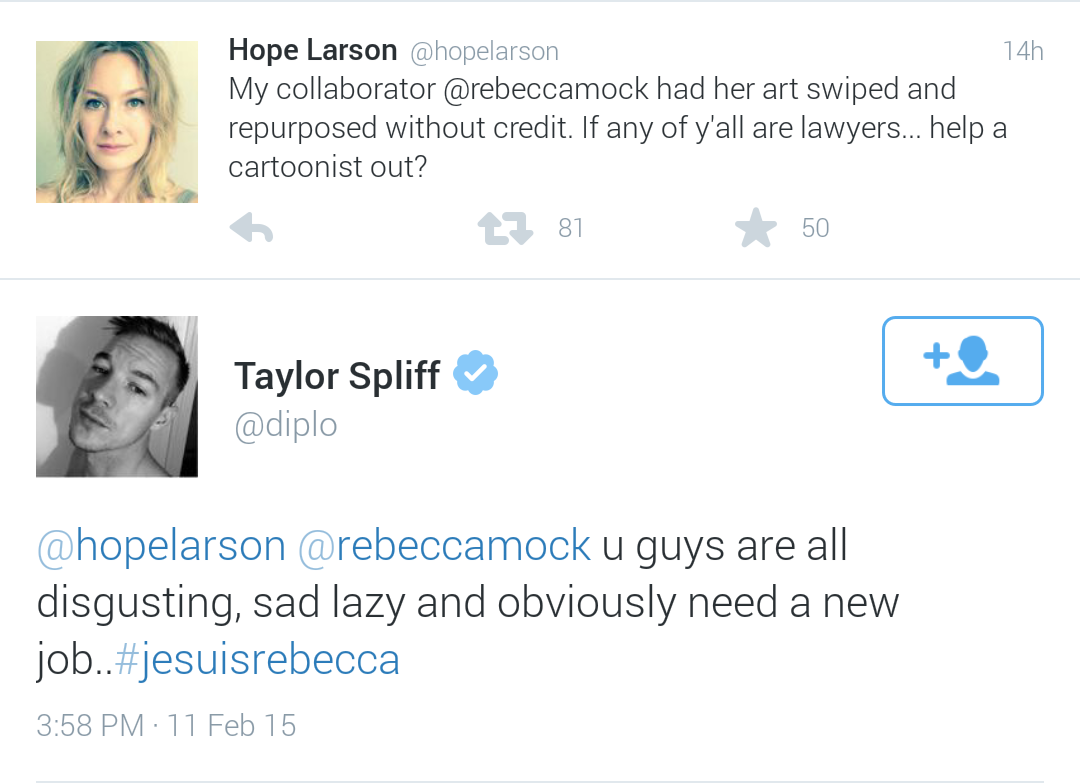Open the @rebeccamock mention in the reply
This screenshot has height=784, width=1080.
444,546
